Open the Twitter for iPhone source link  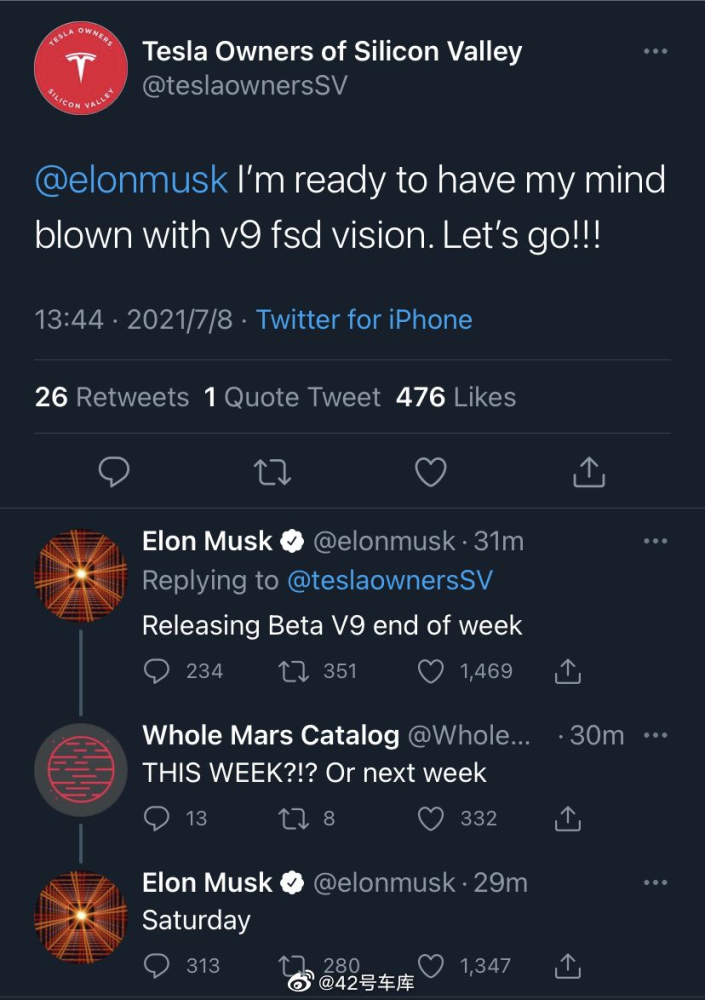point(364,320)
